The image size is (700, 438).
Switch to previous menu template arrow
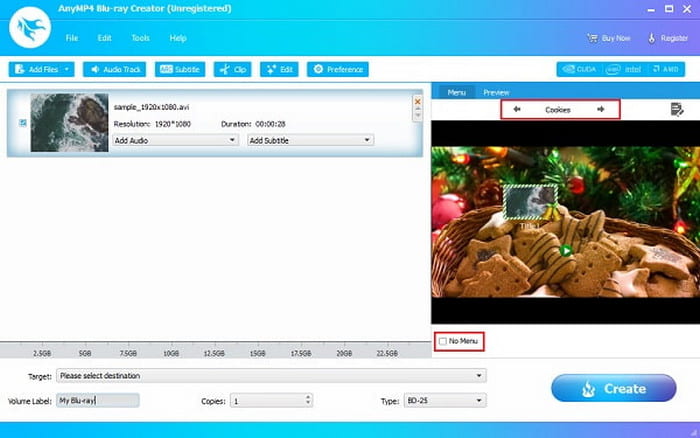pyautogui.click(x=516, y=109)
